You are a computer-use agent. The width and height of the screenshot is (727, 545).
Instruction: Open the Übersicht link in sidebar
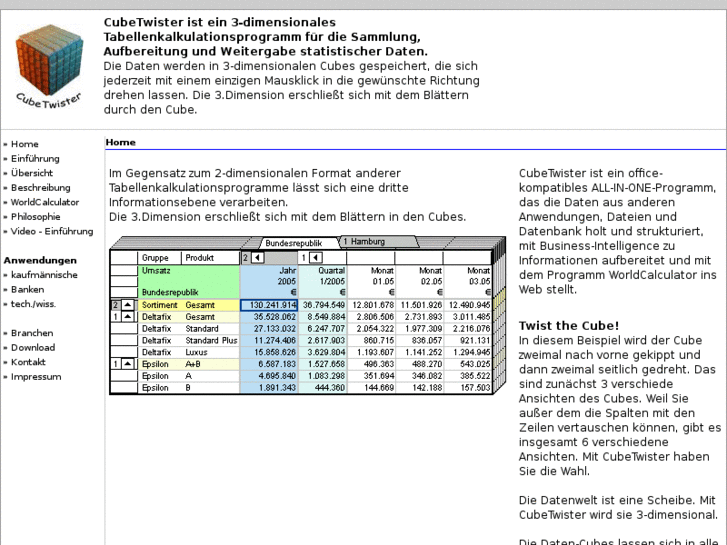click(x=32, y=173)
